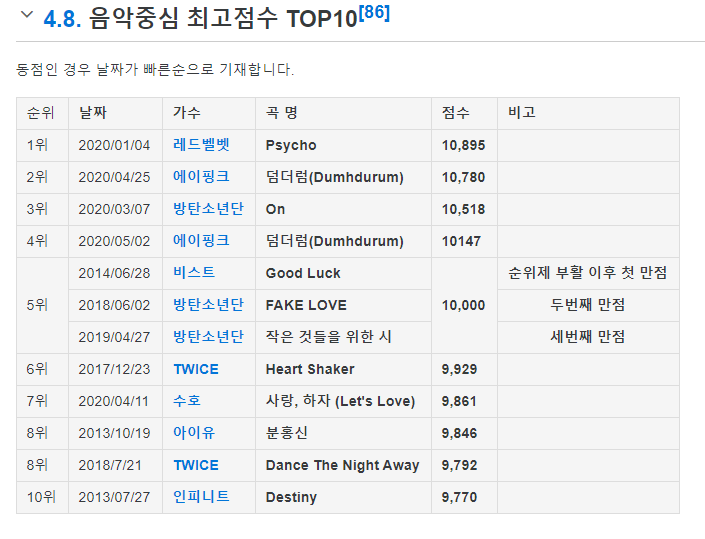Screen dimensions: 705x539
Task: Click the note 세번째 만점
Action: pyautogui.click(x=588, y=337)
